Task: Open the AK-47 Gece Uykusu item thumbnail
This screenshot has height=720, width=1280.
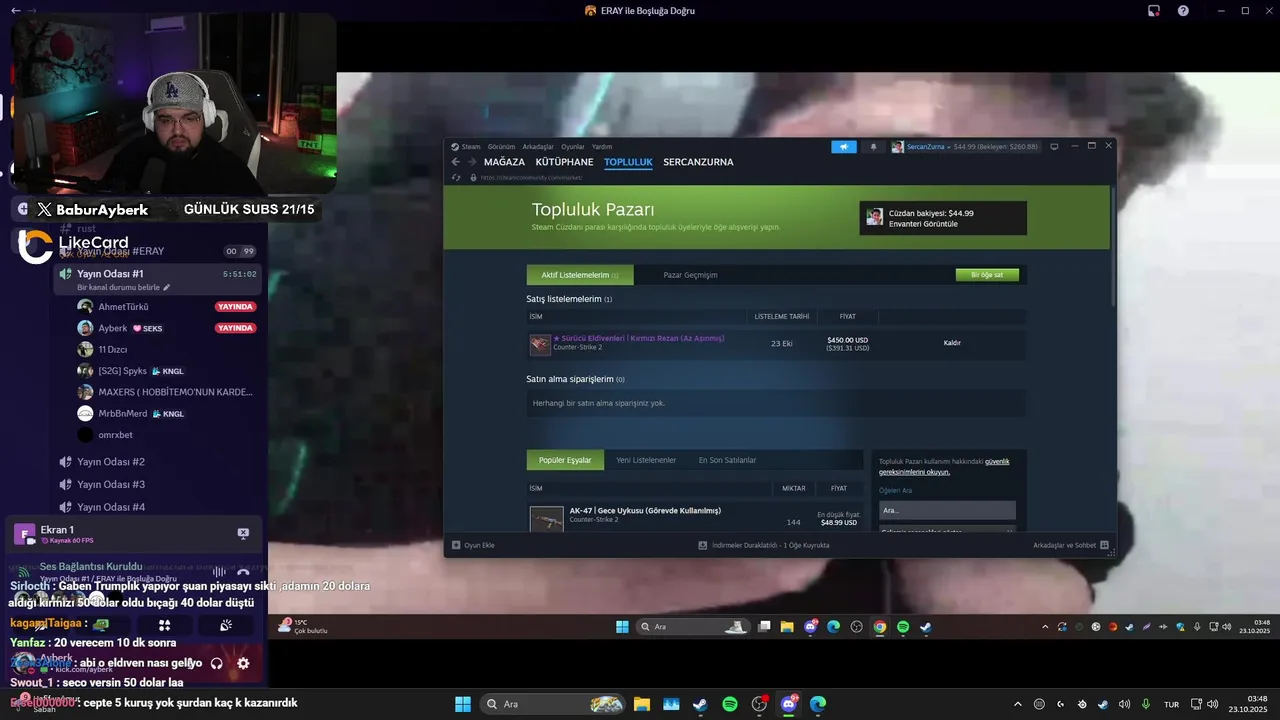Action: [x=547, y=519]
